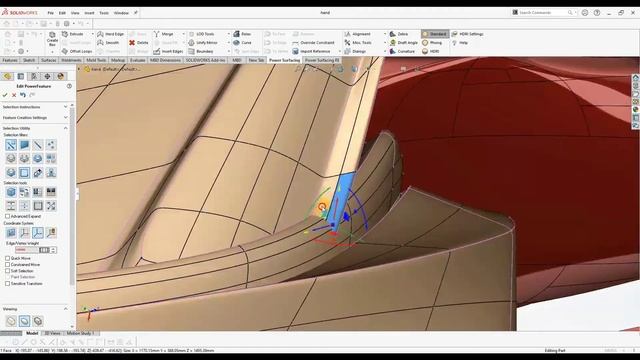Accept the feature with green checkmark

pyautogui.click(x=5, y=95)
